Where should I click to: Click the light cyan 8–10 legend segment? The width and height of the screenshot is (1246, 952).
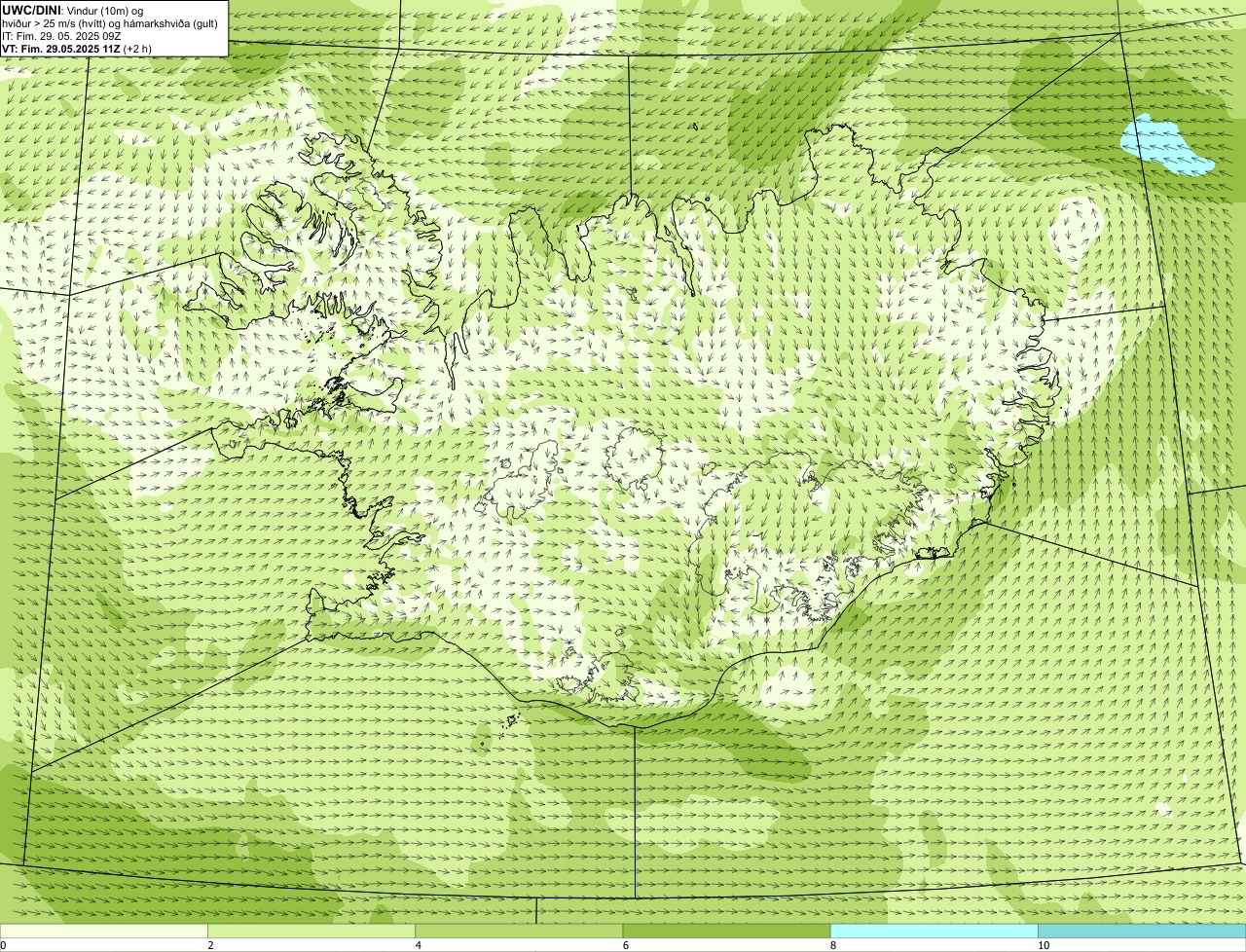tap(934, 932)
